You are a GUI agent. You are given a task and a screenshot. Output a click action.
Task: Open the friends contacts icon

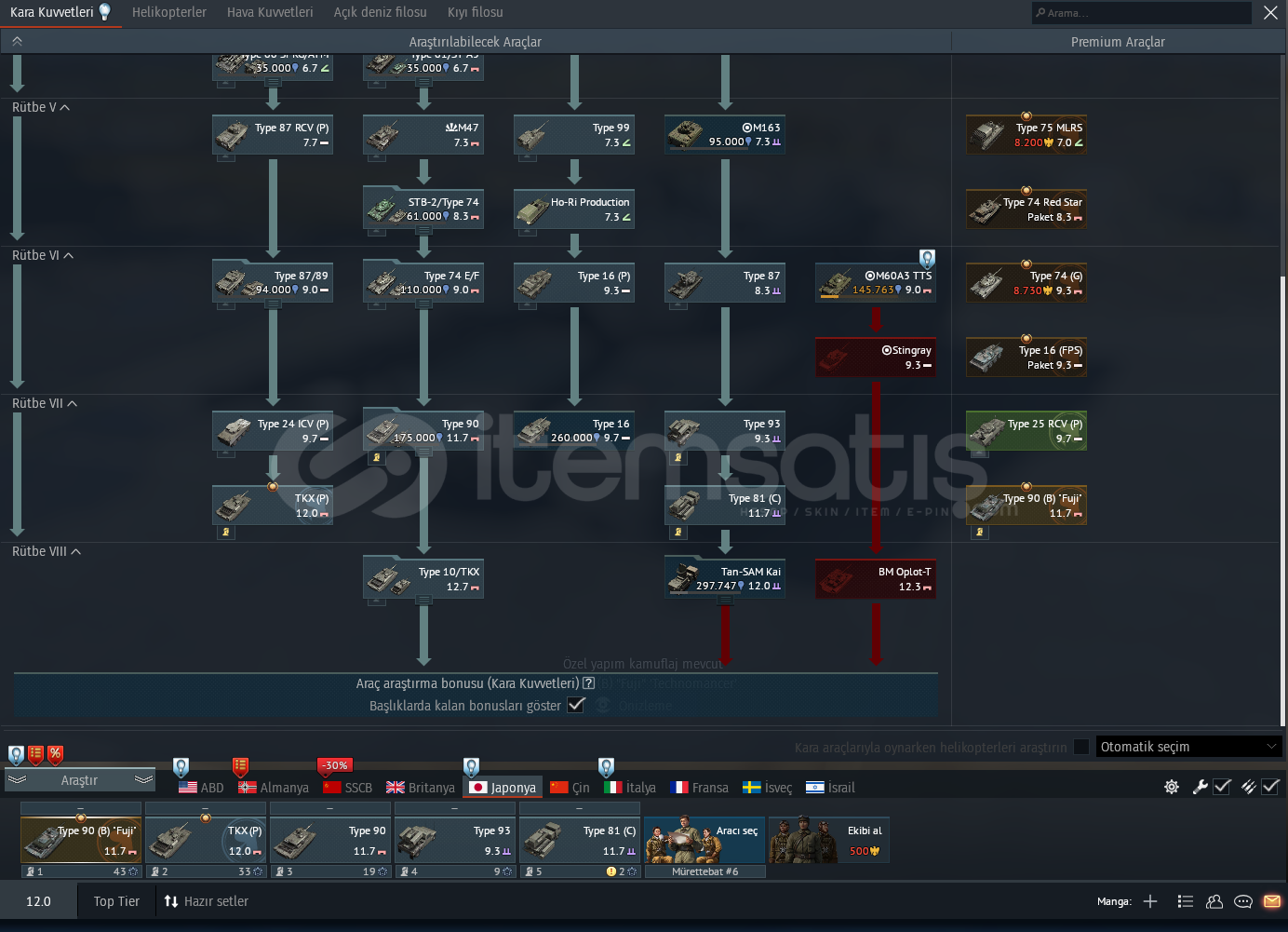coord(1214,901)
